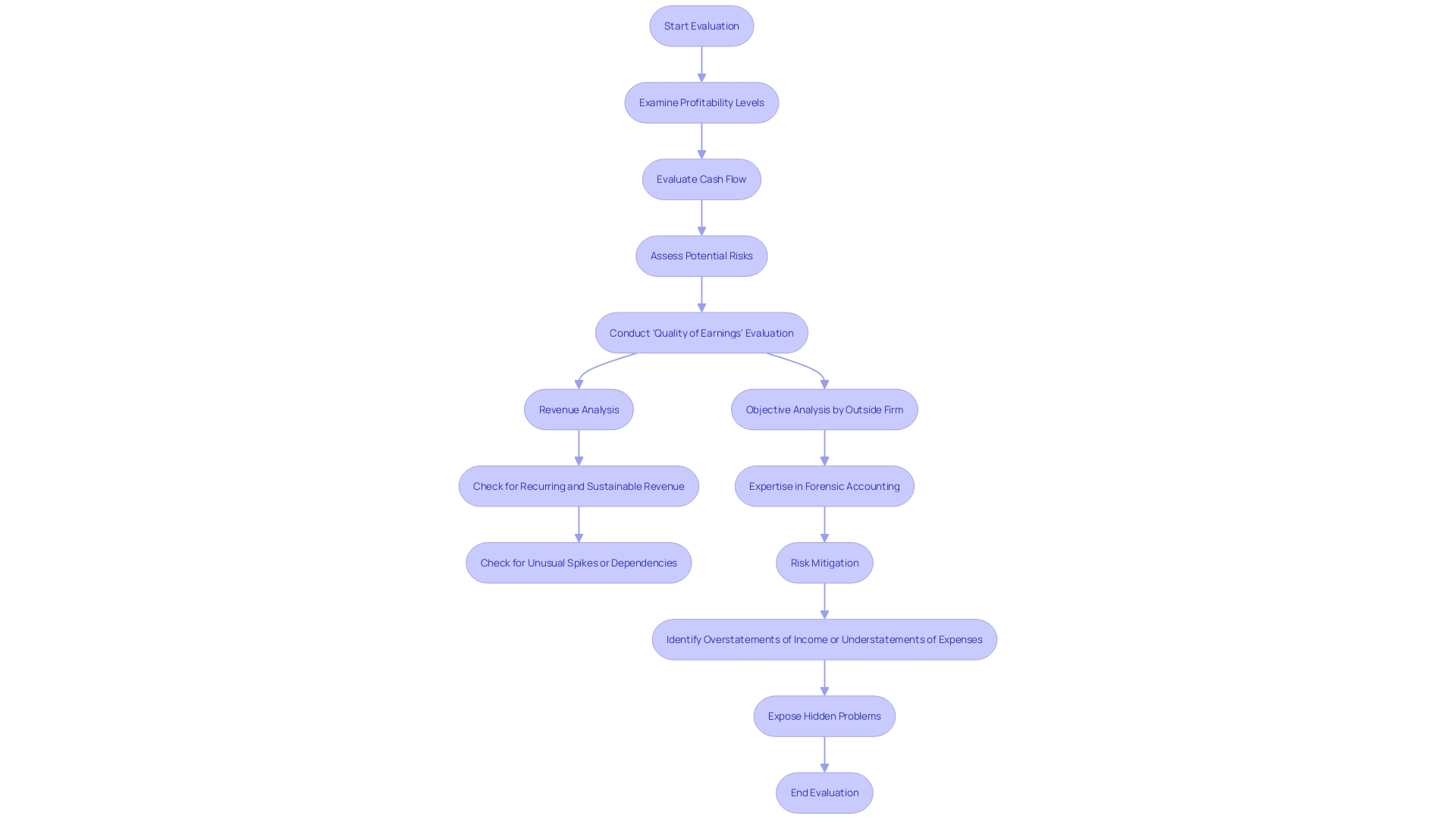Screen dimensions: 1456x819
Task: Select the Examine Profitability Levels node
Action: (701, 102)
